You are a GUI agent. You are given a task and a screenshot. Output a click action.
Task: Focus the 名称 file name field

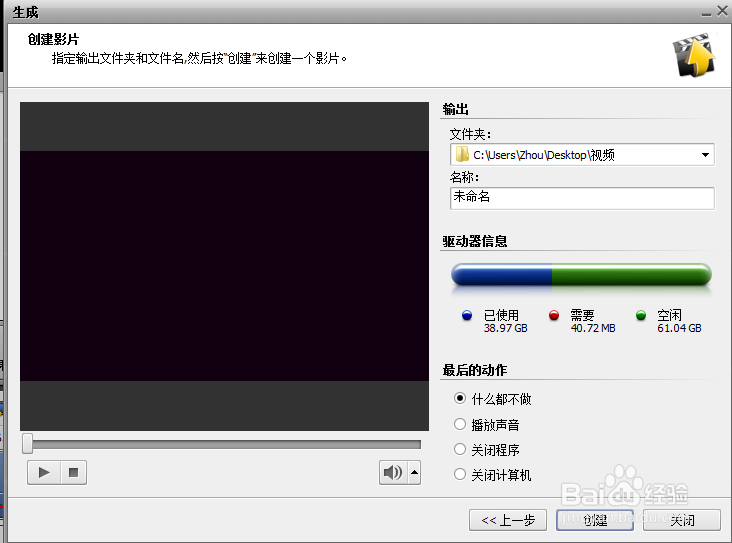coord(582,198)
